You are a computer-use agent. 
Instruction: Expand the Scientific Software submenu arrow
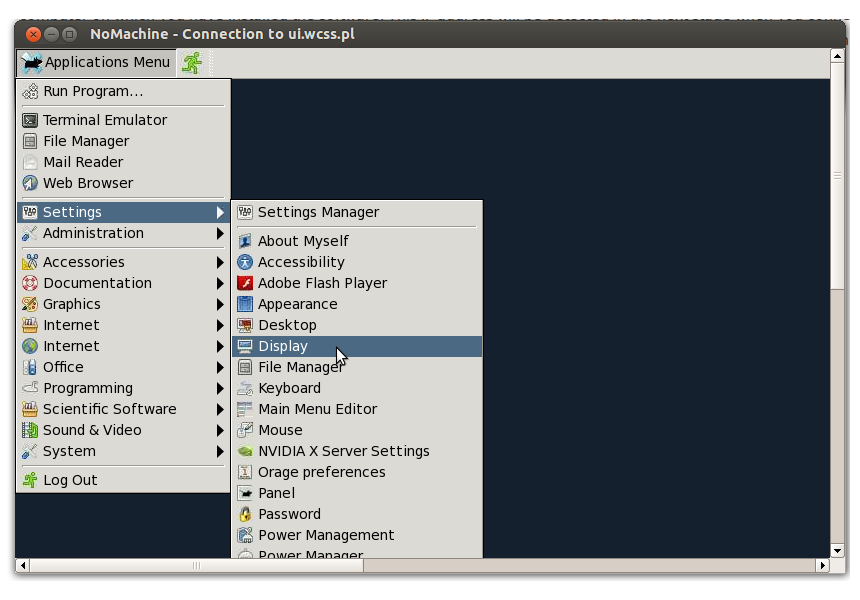coord(220,409)
